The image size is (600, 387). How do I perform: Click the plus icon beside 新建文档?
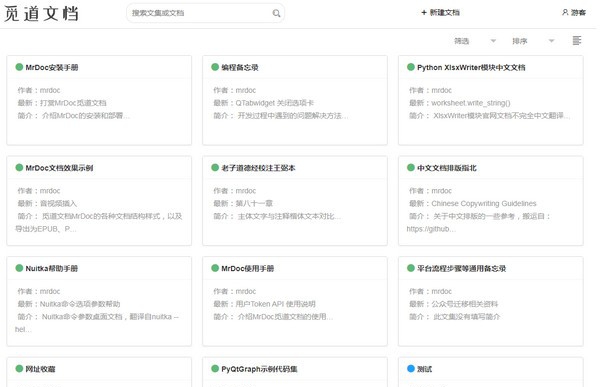[424, 13]
